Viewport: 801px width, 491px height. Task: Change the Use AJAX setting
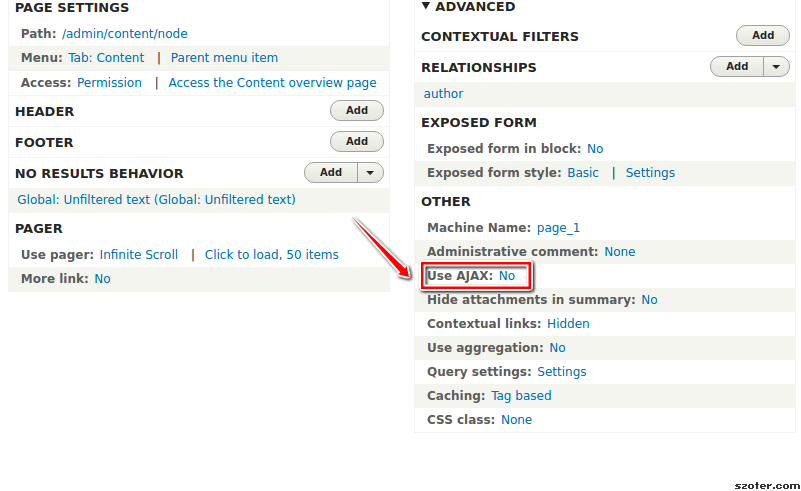[507, 276]
